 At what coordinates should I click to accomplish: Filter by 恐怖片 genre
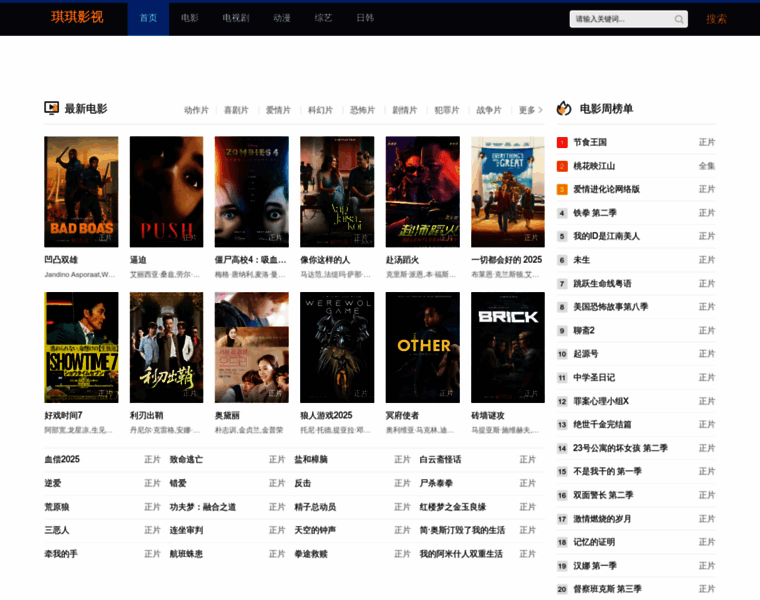(x=363, y=110)
